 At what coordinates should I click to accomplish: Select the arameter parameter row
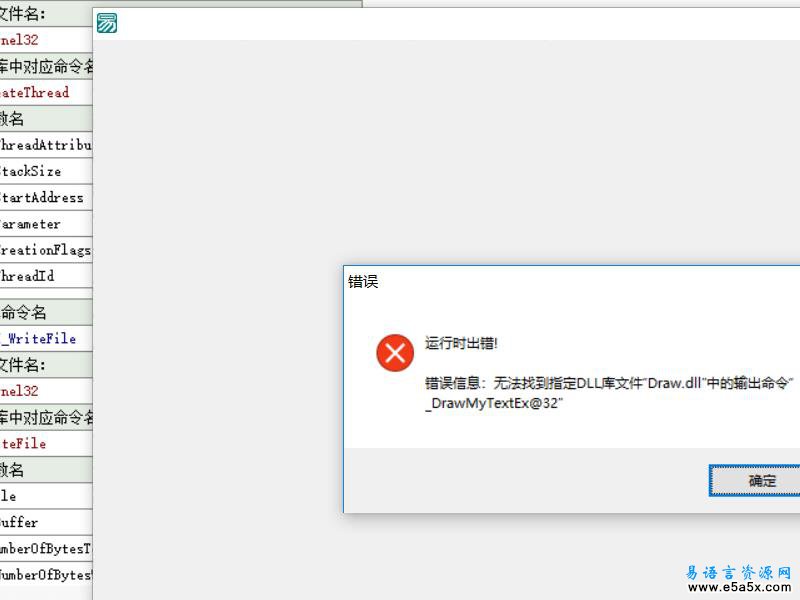[46, 224]
